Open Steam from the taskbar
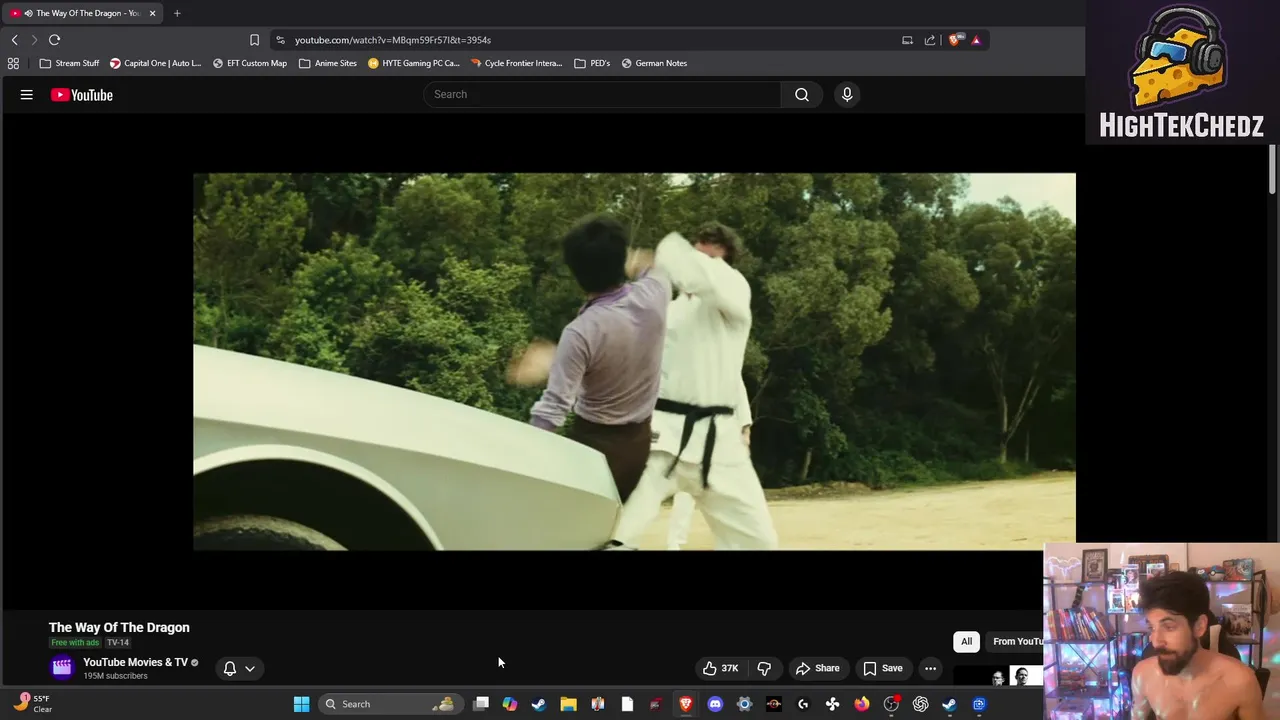Viewport: 1280px width, 720px height. coord(539,704)
